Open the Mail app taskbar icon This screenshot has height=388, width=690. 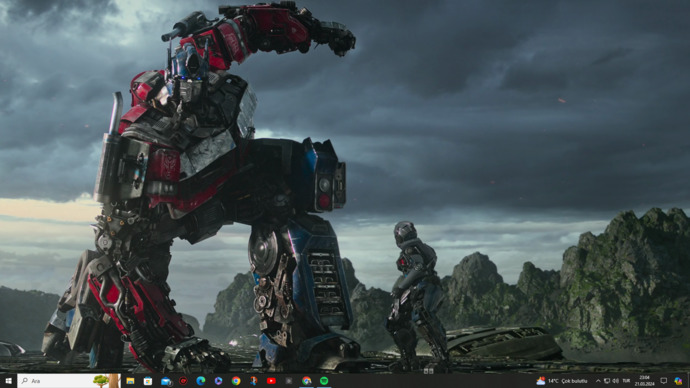point(166,381)
